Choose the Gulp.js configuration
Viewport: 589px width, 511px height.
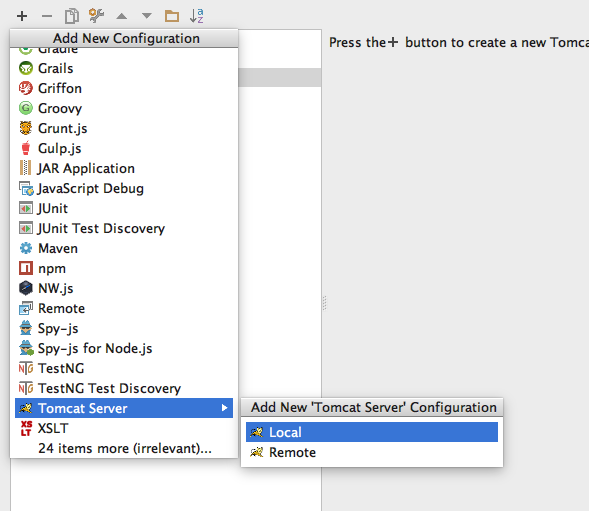click(124, 148)
